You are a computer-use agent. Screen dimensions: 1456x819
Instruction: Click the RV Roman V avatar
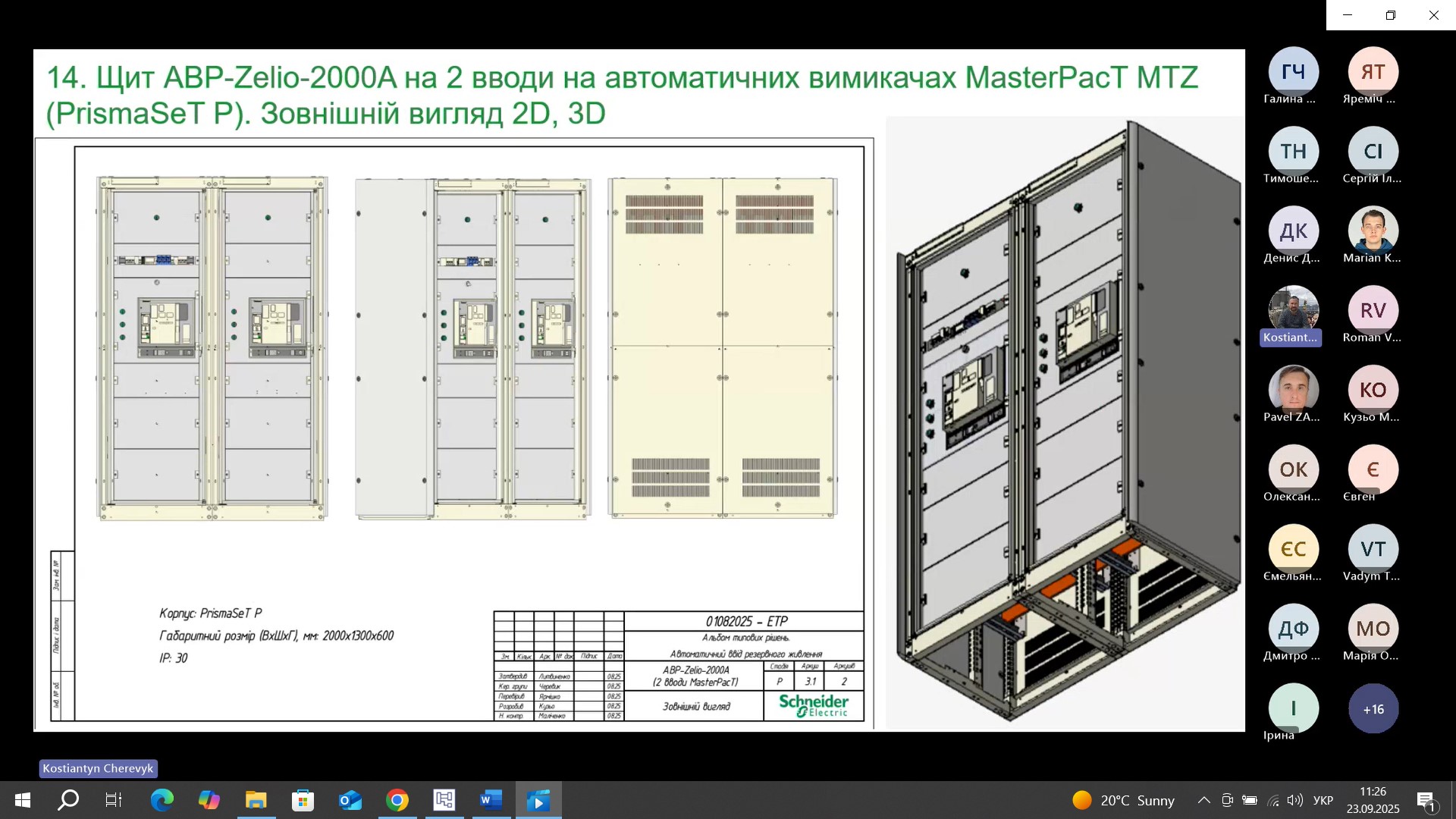coord(1373,310)
